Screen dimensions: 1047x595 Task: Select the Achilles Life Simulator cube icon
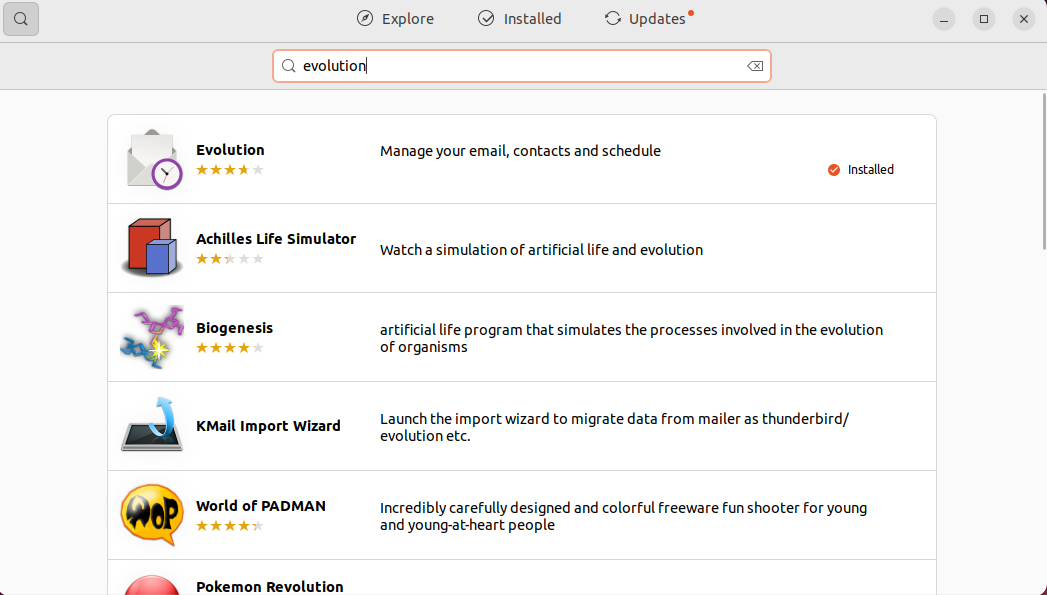pos(152,247)
